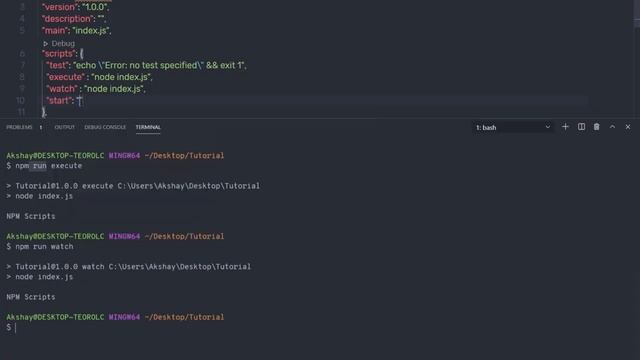
Task: Click 'Tutorial@1.0.0 execute' output line
Action: pyautogui.click(x=133, y=186)
